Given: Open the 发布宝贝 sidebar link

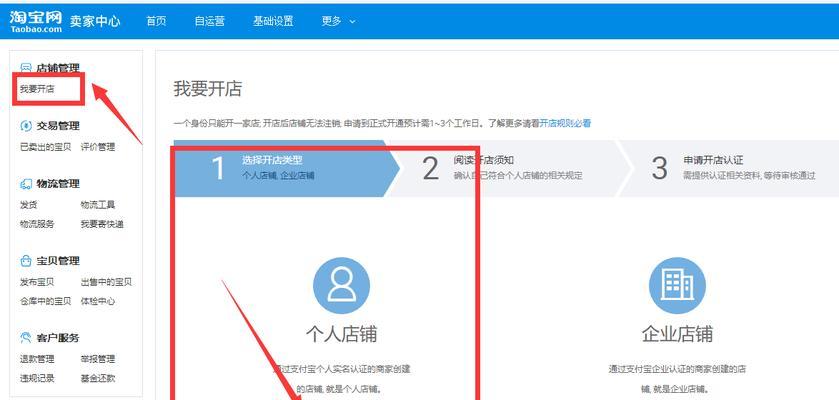Looking at the screenshot, I should (37, 282).
